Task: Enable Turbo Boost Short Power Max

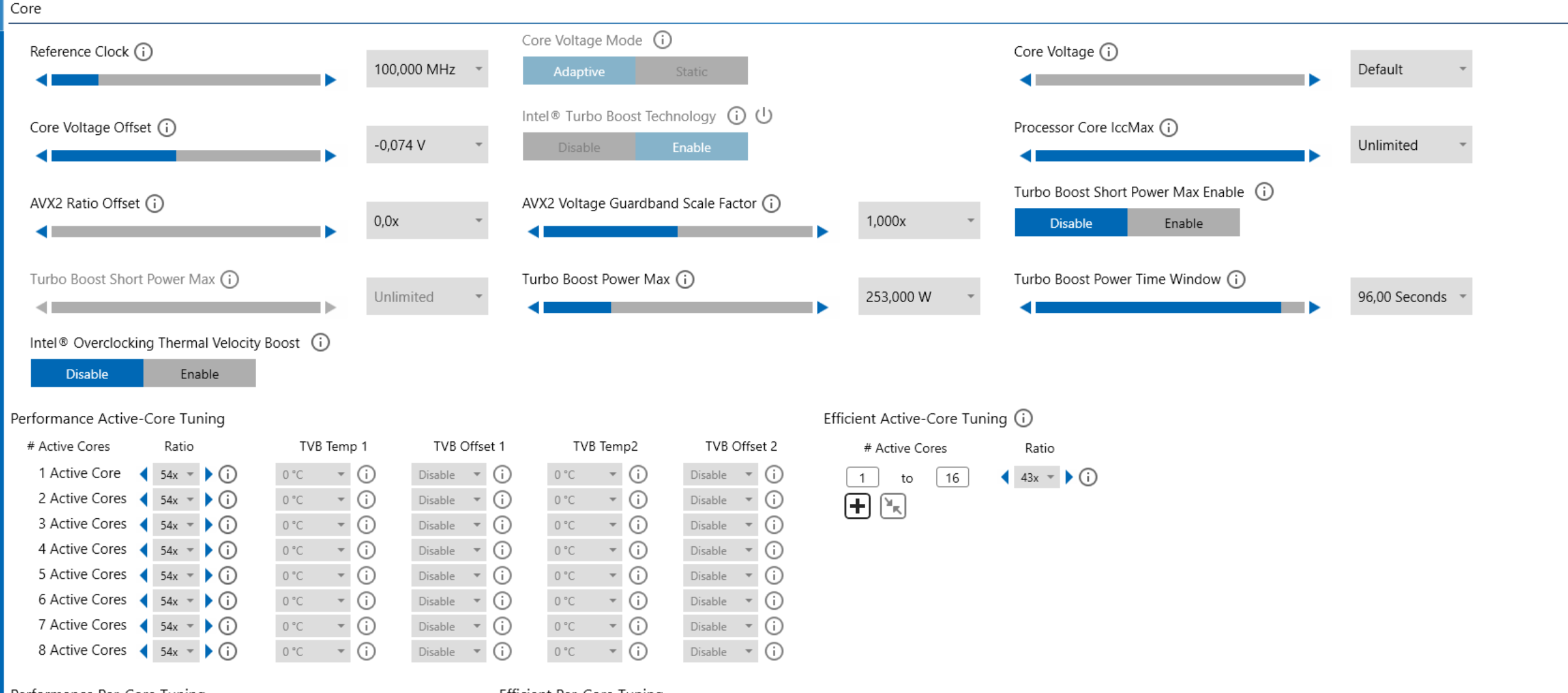Action: coord(1183,224)
